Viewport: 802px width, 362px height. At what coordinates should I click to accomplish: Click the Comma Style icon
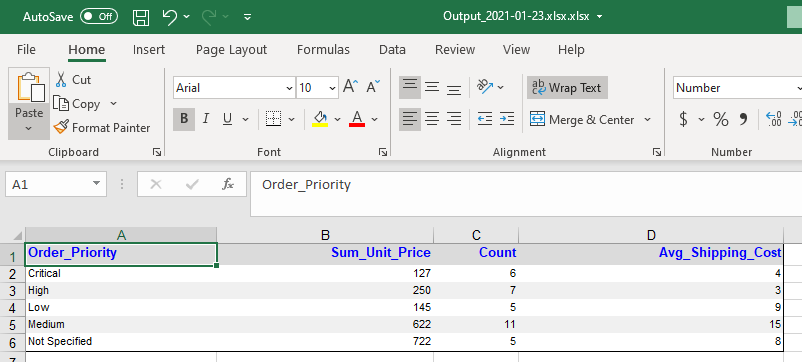pyautogui.click(x=743, y=120)
